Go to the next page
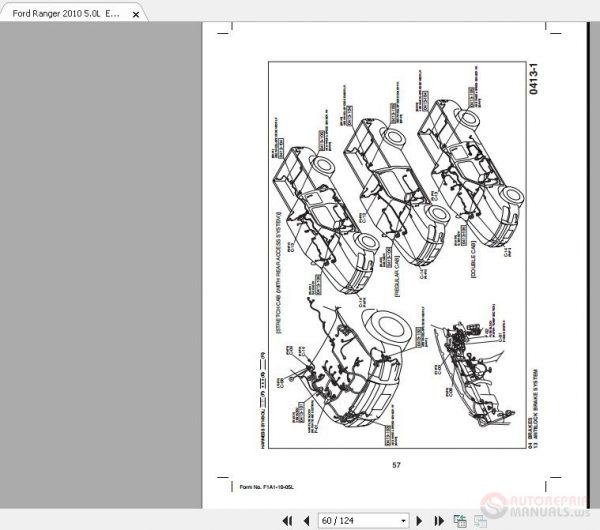 [x=419, y=521]
